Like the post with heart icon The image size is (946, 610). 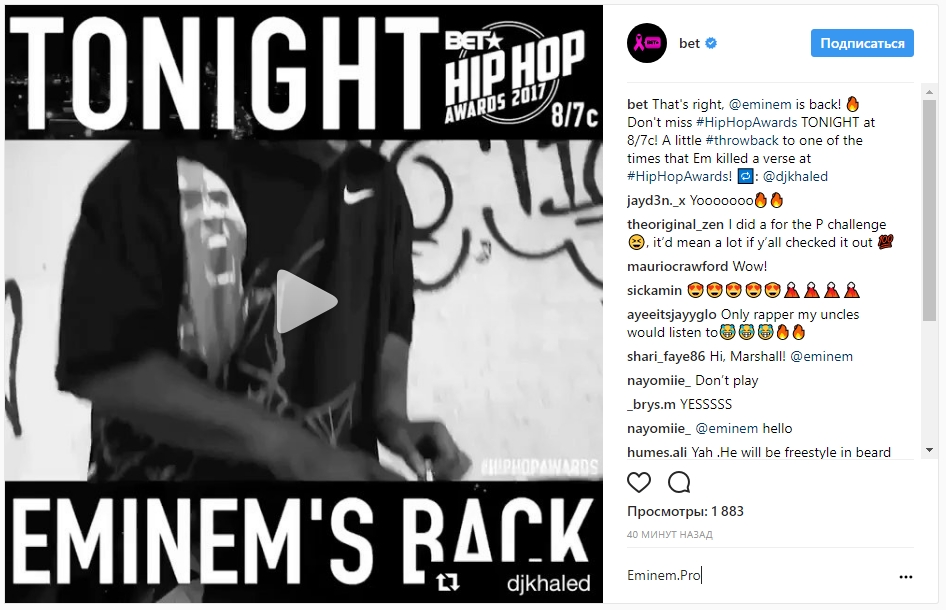point(639,482)
